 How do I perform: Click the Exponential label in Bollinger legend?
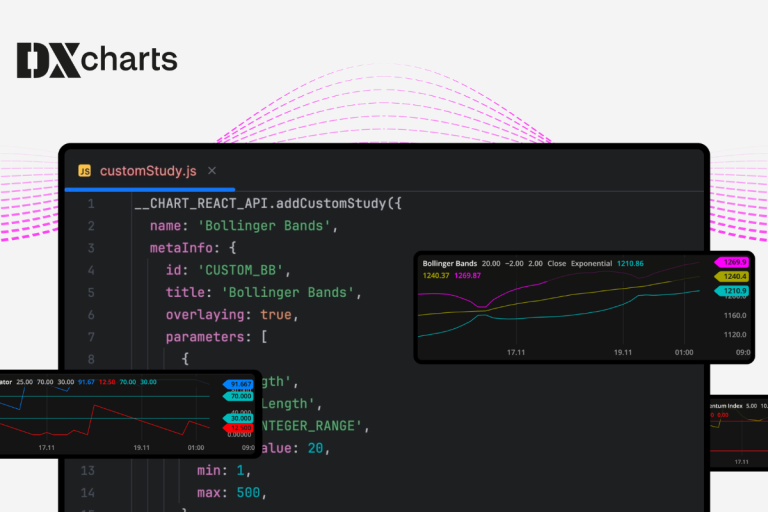point(591,264)
